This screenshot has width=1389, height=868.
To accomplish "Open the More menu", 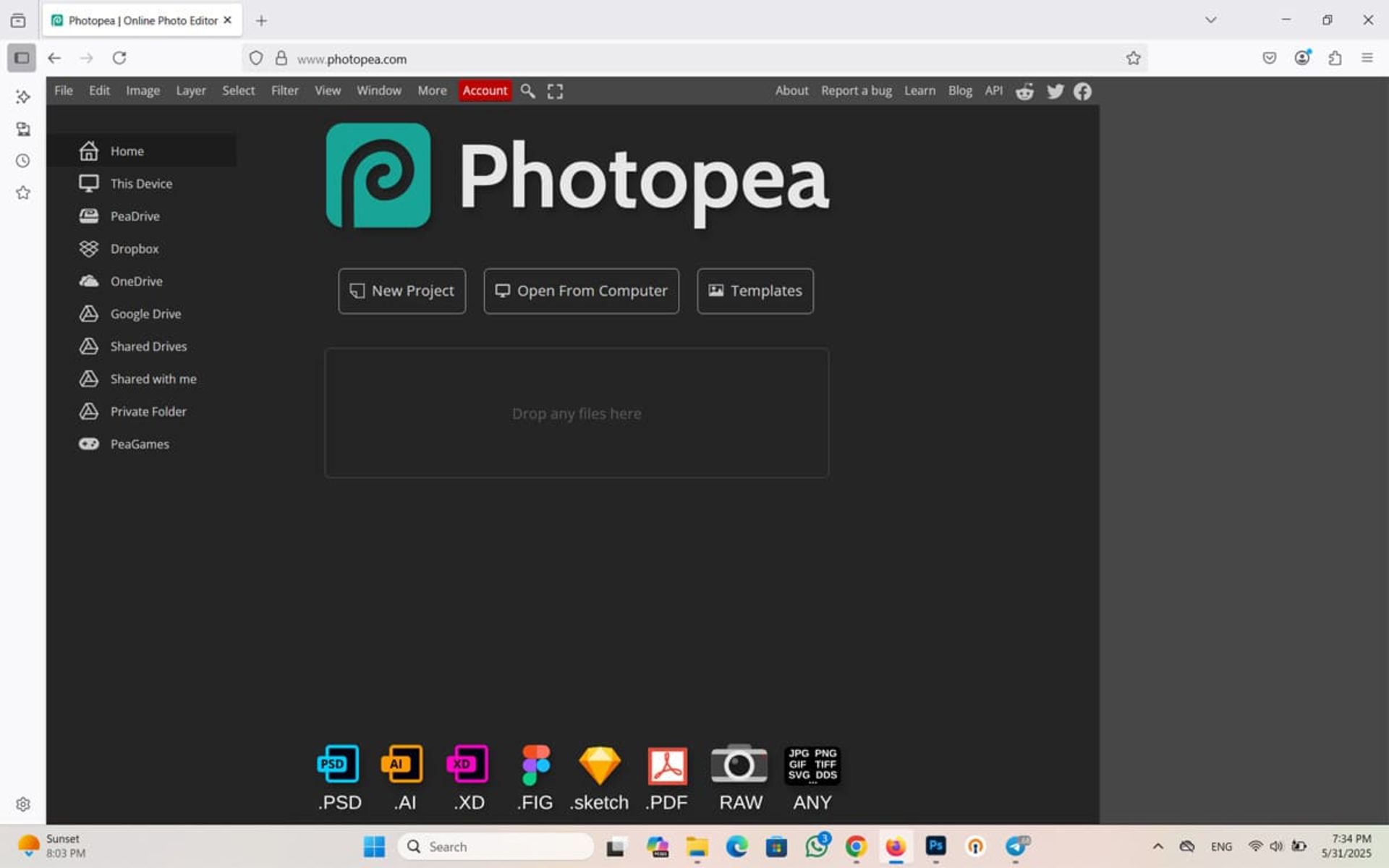I will [x=432, y=90].
